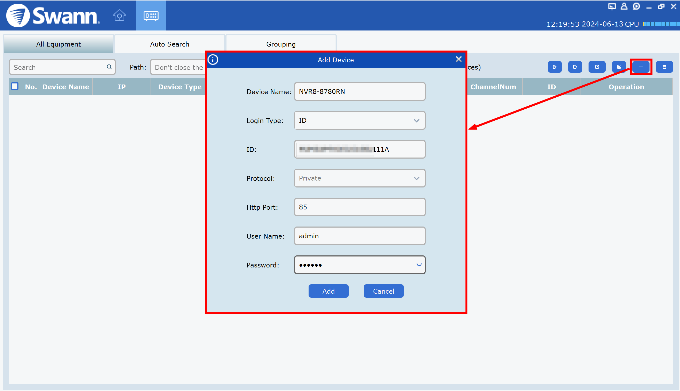Click the rightmost delete toolbar icon

(664, 67)
